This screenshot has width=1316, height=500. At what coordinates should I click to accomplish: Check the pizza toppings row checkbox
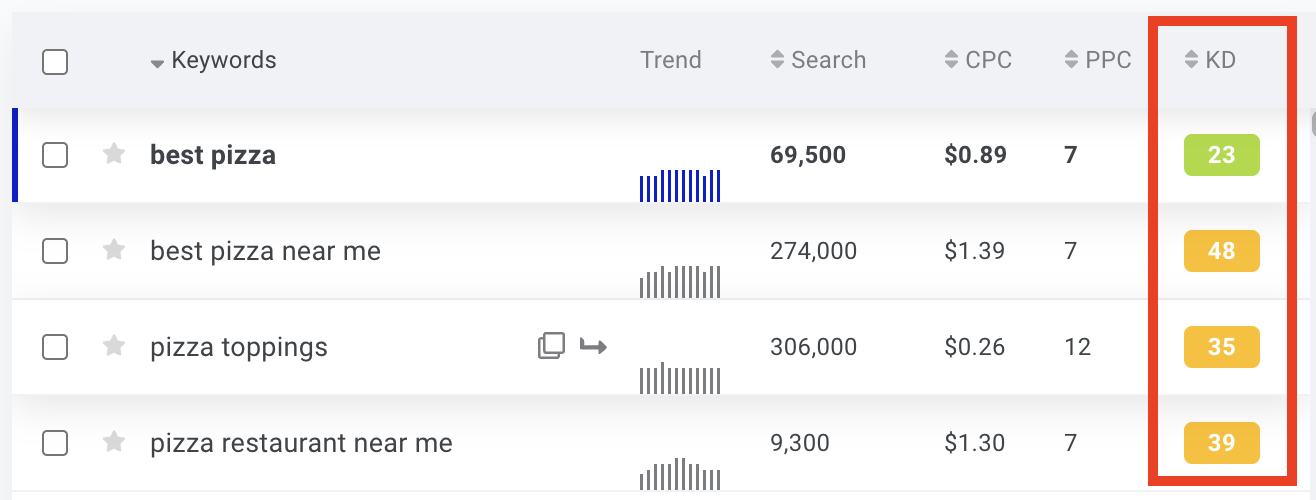tap(55, 347)
